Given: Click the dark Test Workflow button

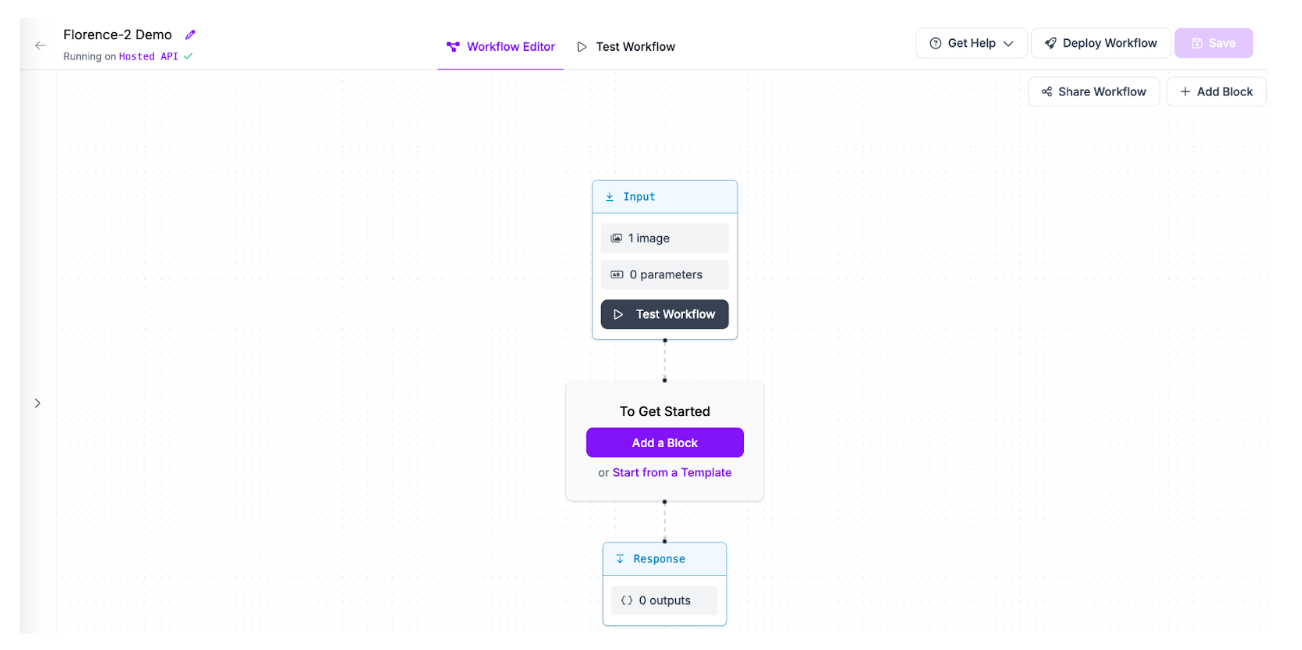Looking at the screenshot, I should (665, 314).
